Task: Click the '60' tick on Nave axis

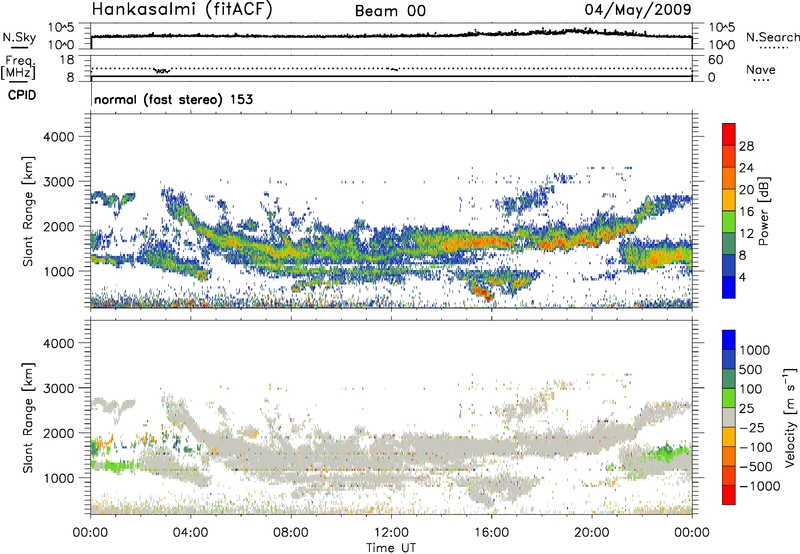Action: tap(715, 60)
